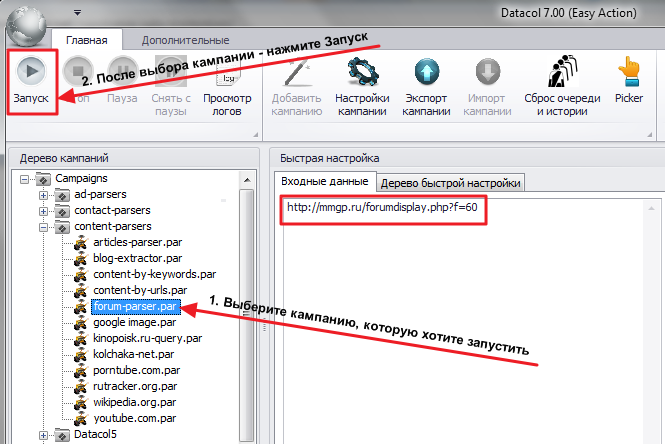Select the Campaigns folder icon
Image resolution: width=665 pixels, height=444 pixels.
pyautogui.click(x=43, y=179)
